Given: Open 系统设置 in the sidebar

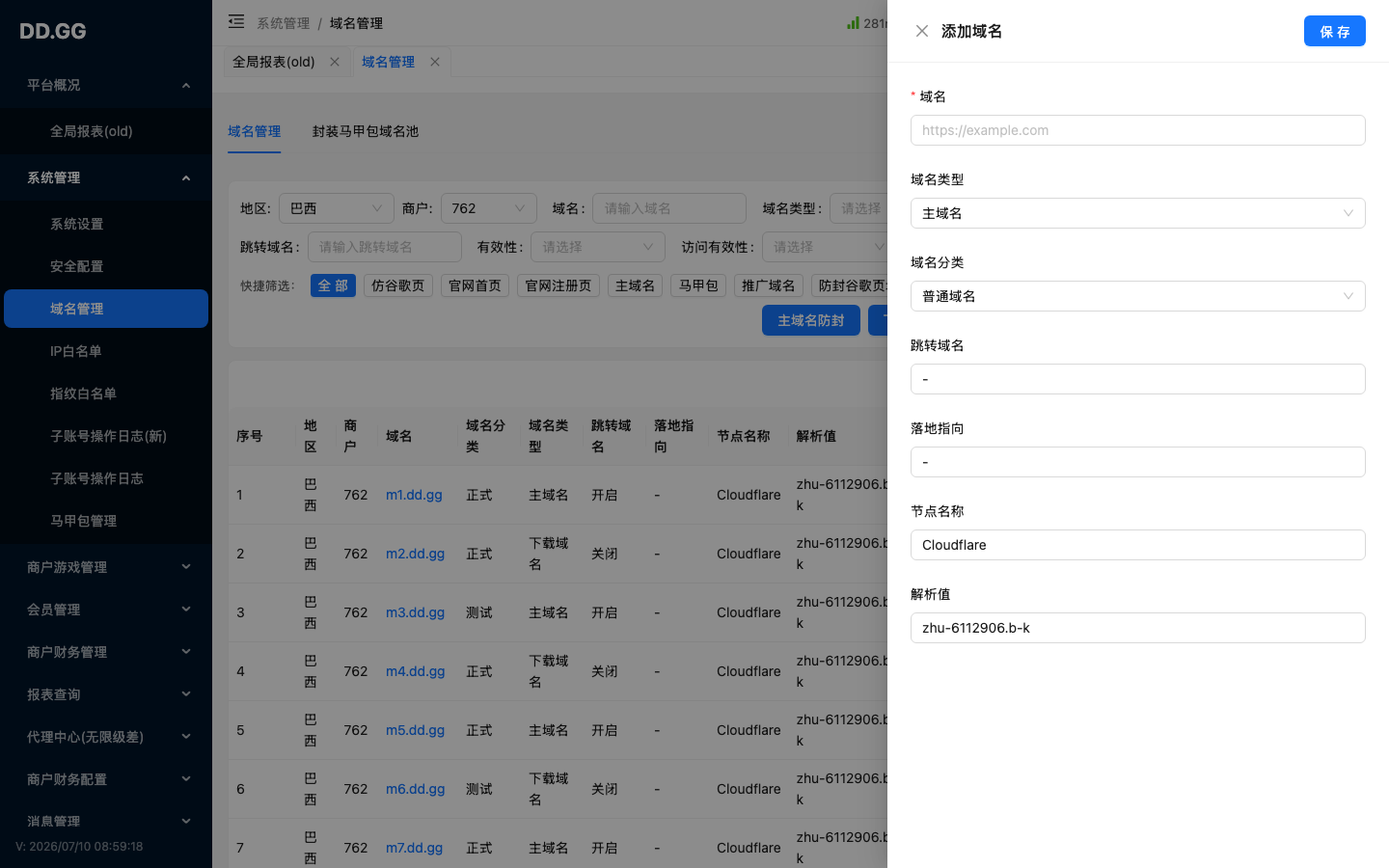Looking at the screenshot, I should coord(106,224).
